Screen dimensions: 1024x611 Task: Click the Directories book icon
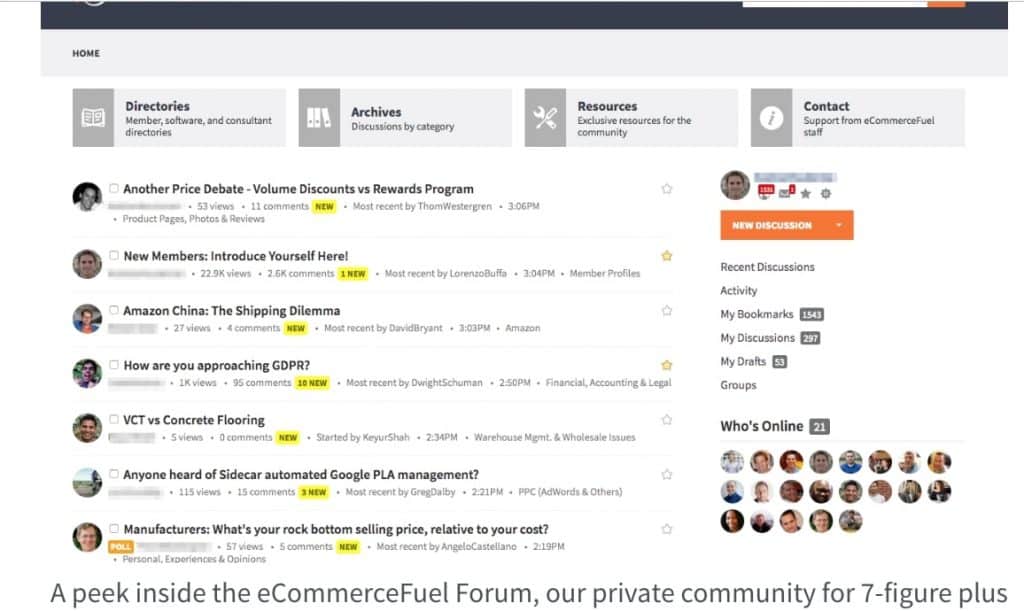point(93,118)
